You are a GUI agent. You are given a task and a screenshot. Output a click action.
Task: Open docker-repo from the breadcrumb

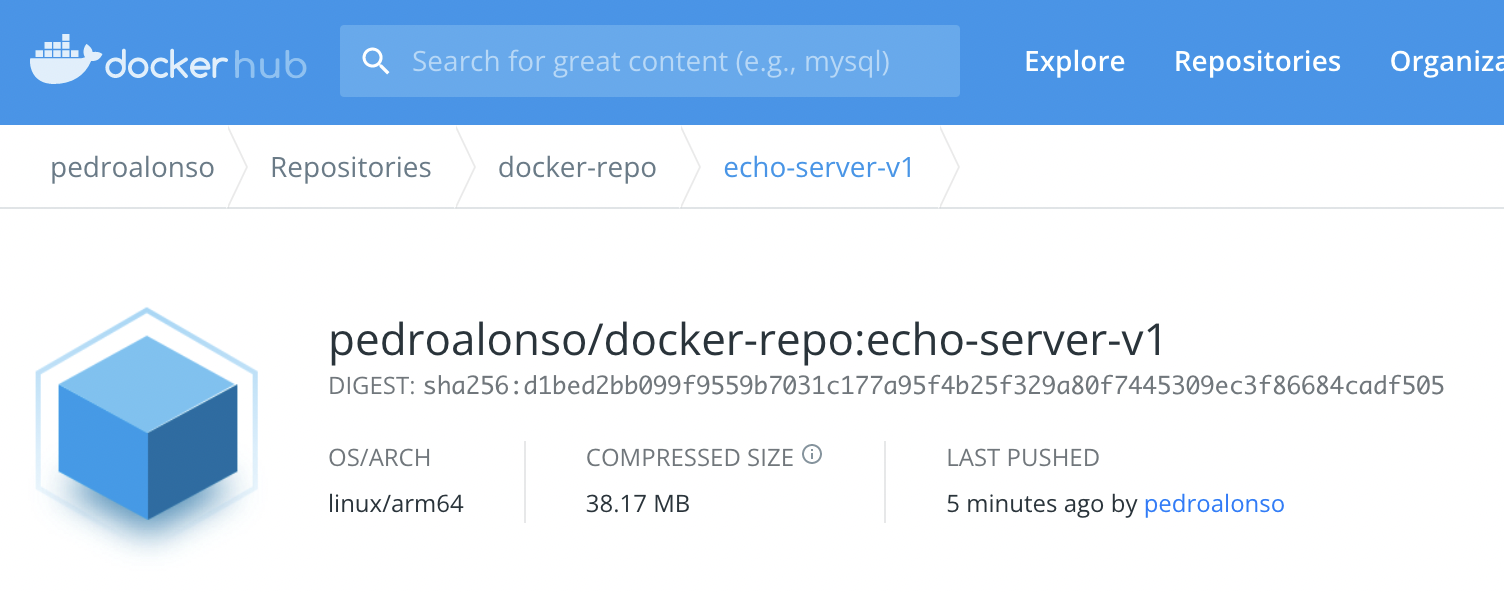pyautogui.click(x=577, y=167)
